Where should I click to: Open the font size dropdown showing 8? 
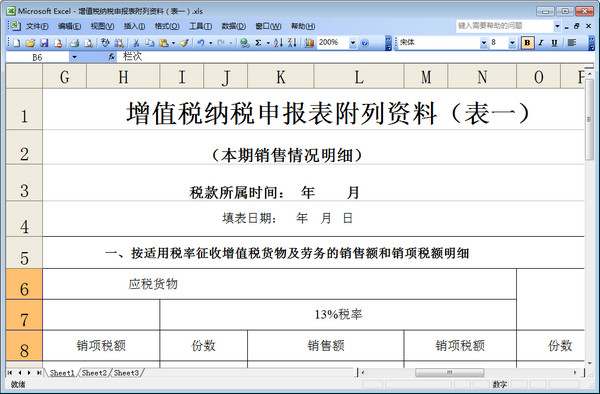(512, 43)
